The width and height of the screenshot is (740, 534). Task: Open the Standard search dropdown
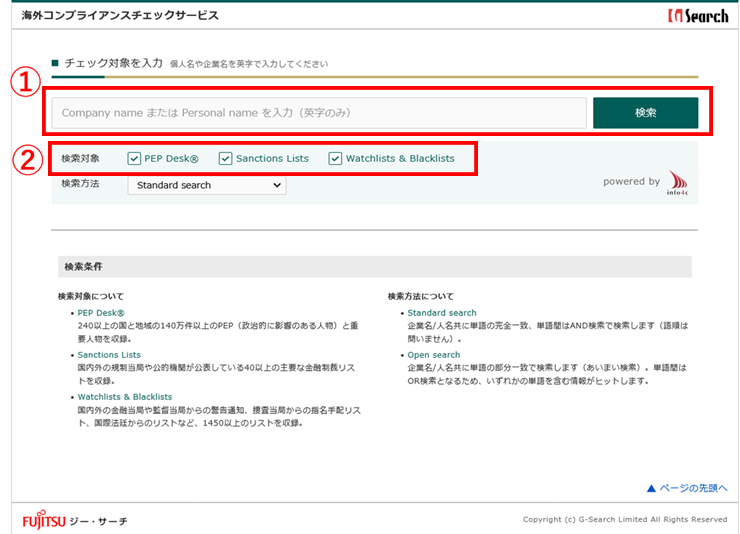point(206,185)
